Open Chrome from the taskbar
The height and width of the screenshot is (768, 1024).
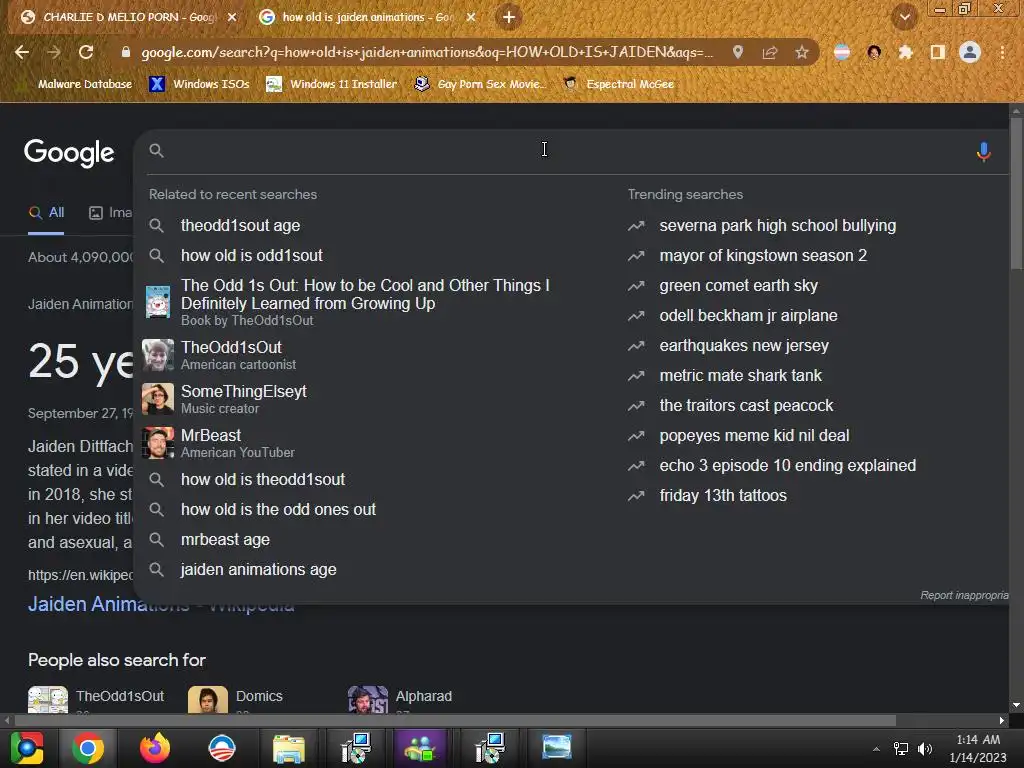pos(88,748)
